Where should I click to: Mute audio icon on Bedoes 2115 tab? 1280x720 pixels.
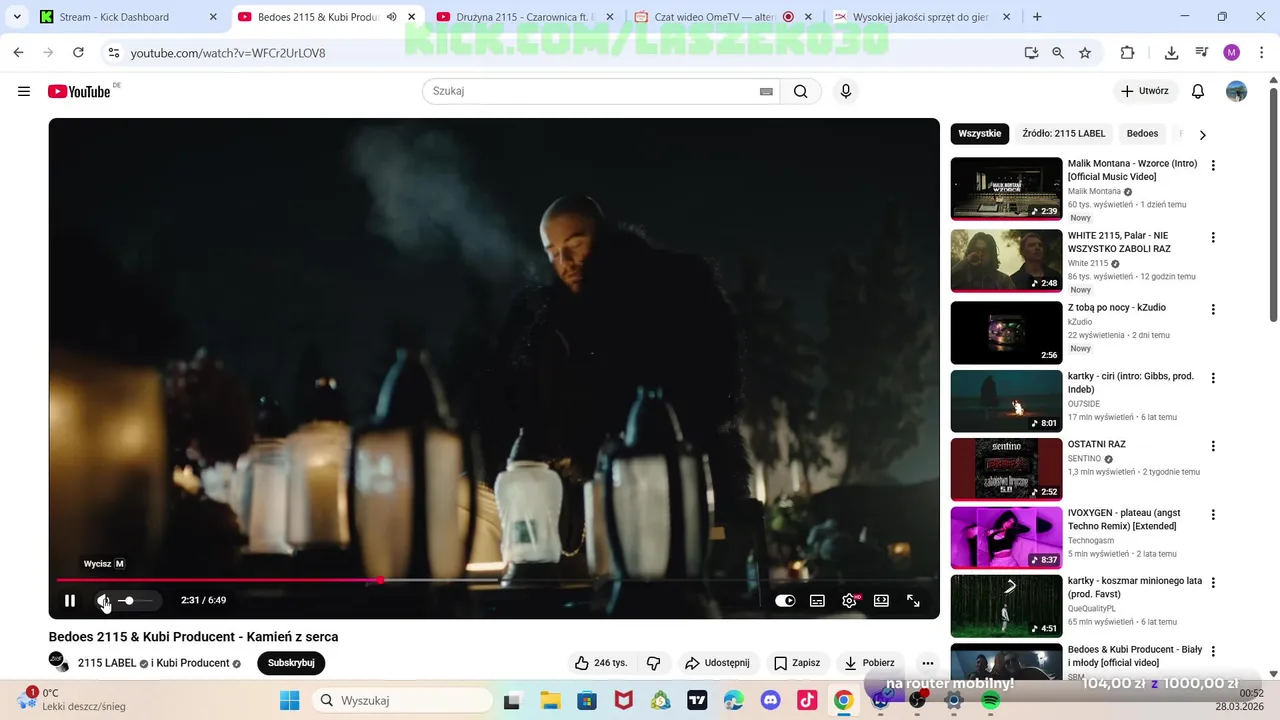point(391,17)
